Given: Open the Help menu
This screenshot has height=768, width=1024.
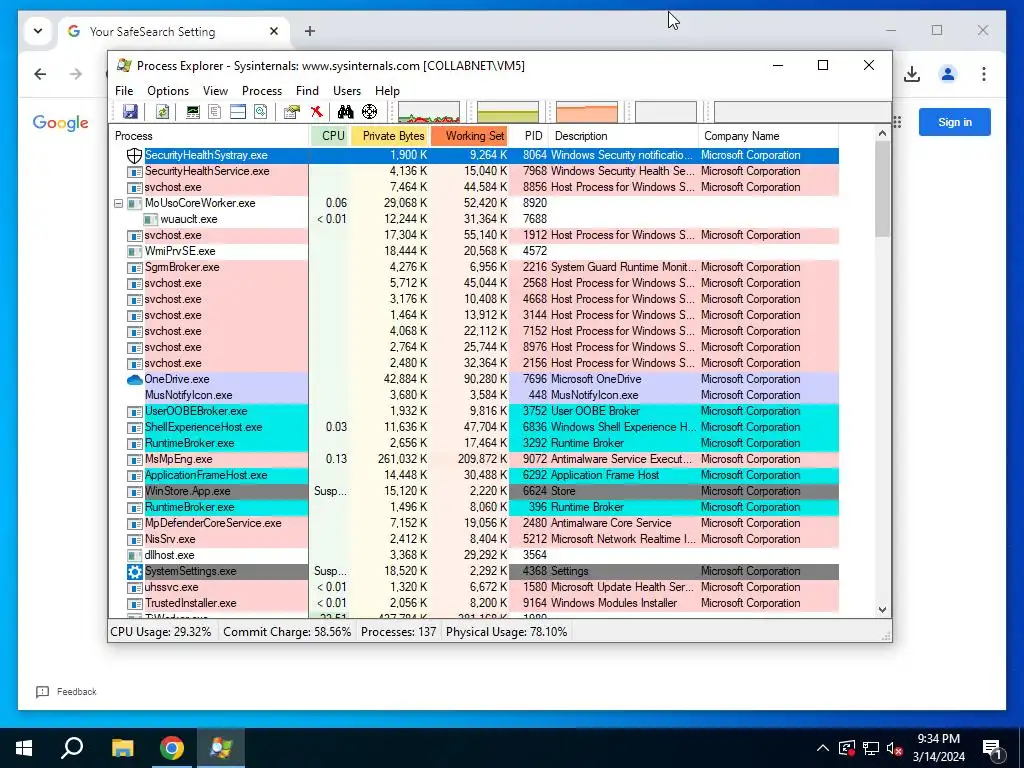Looking at the screenshot, I should [387, 91].
